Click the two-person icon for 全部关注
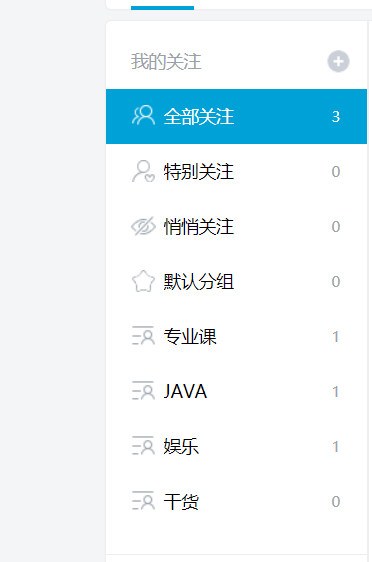Screen dimensions: 372x562 pyautogui.click(x=143, y=115)
